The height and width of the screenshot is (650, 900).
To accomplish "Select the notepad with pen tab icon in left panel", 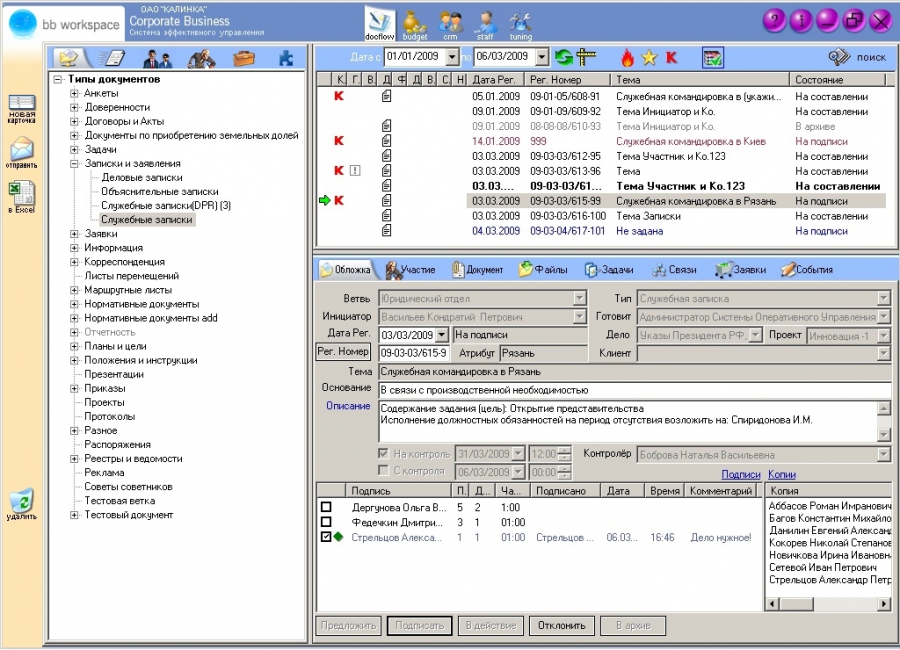I will pos(111,59).
